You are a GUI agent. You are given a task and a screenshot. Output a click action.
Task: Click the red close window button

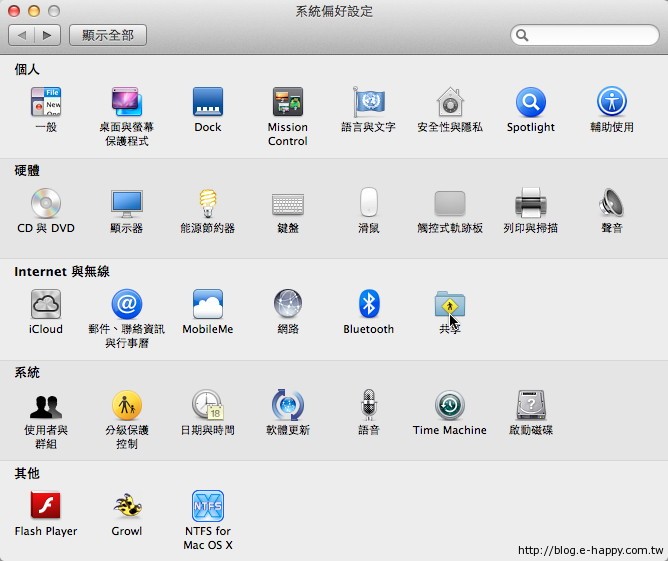coord(14,11)
